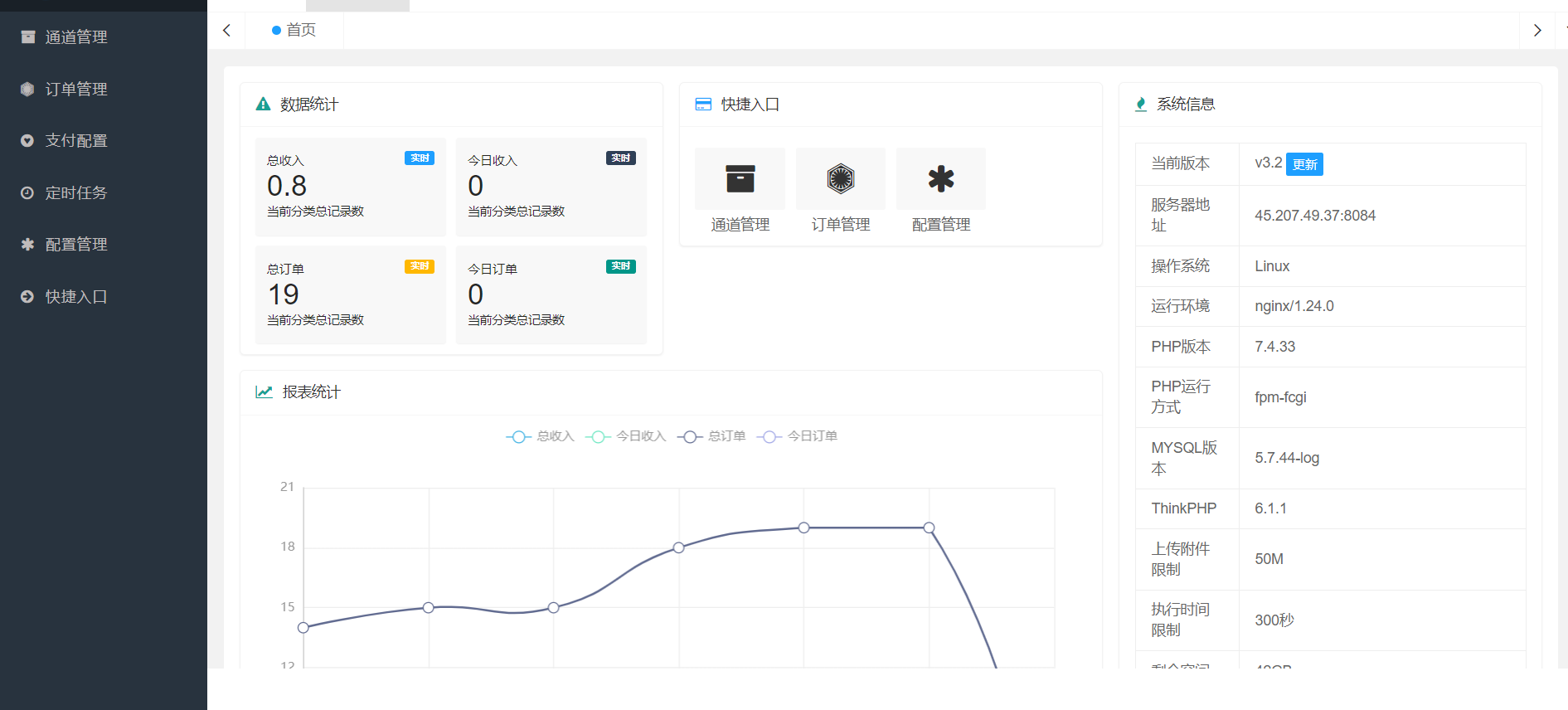Click the 快捷入口 card header icon
This screenshot has height=710, width=1568.
pyautogui.click(x=703, y=105)
